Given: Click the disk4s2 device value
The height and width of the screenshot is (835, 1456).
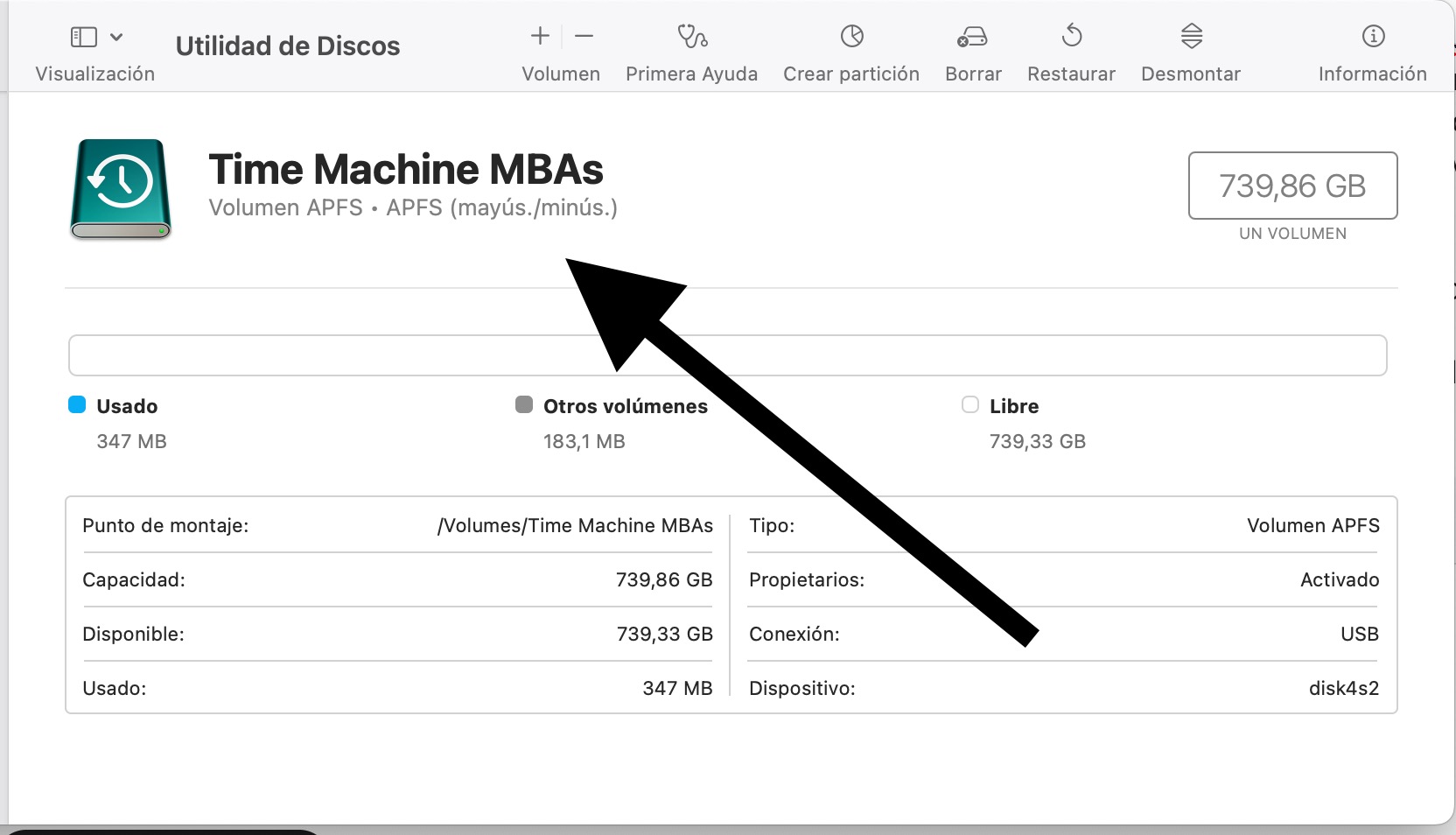Looking at the screenshot, I should (1343, 688).
